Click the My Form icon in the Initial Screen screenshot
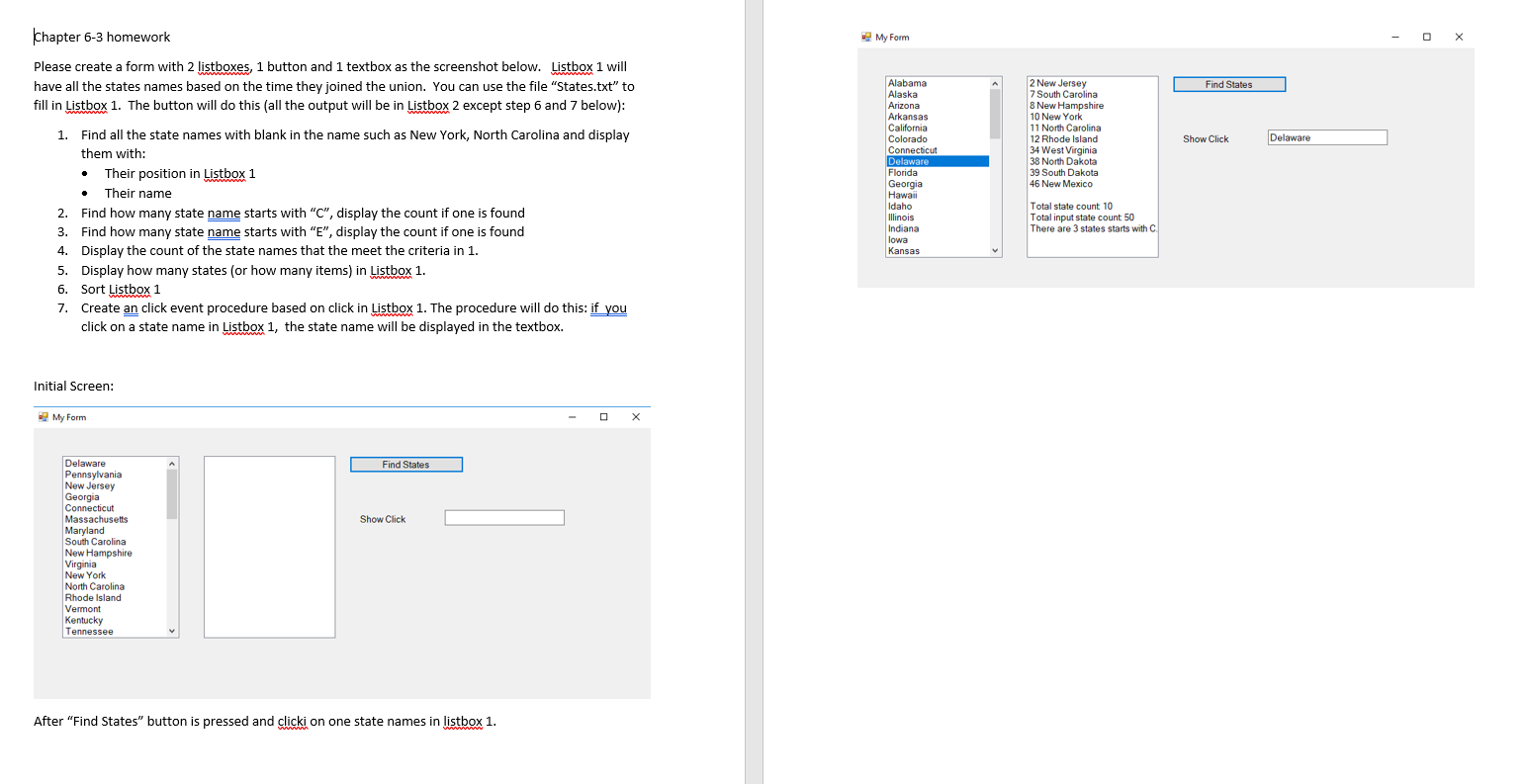Viewport: 1528px width, 784px height. [x=42, y=417]
